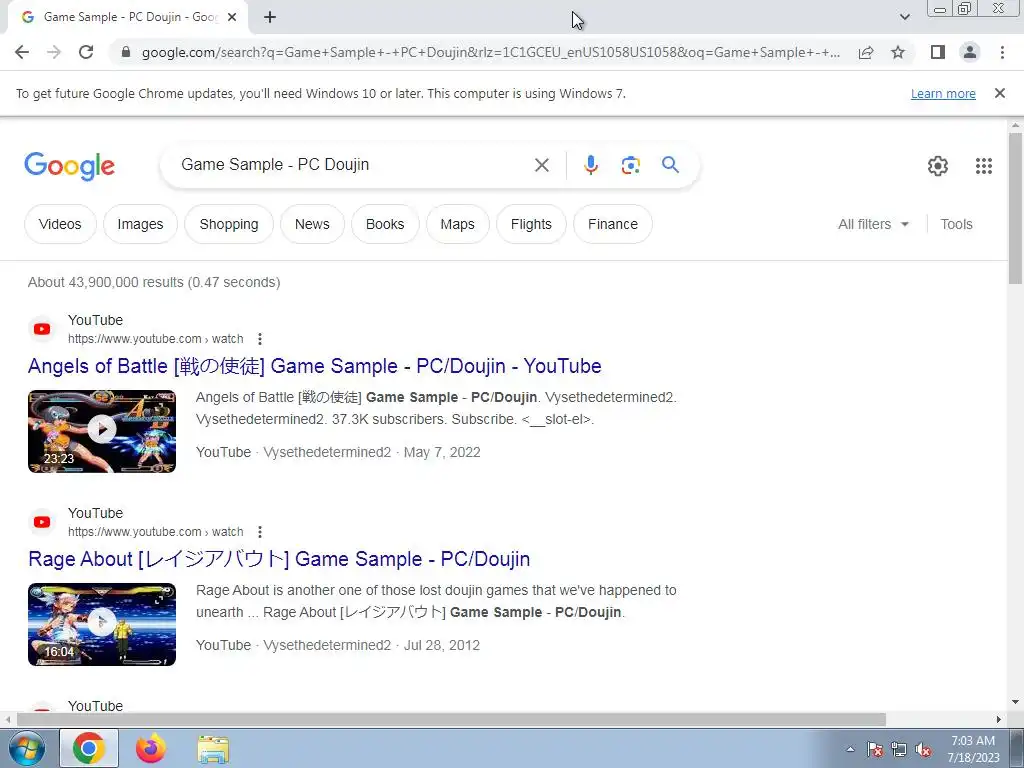Image resolution: width=1024 pixels, height=768 pixels.
Task: Filter results by Flights
Action: coord(531,224)
